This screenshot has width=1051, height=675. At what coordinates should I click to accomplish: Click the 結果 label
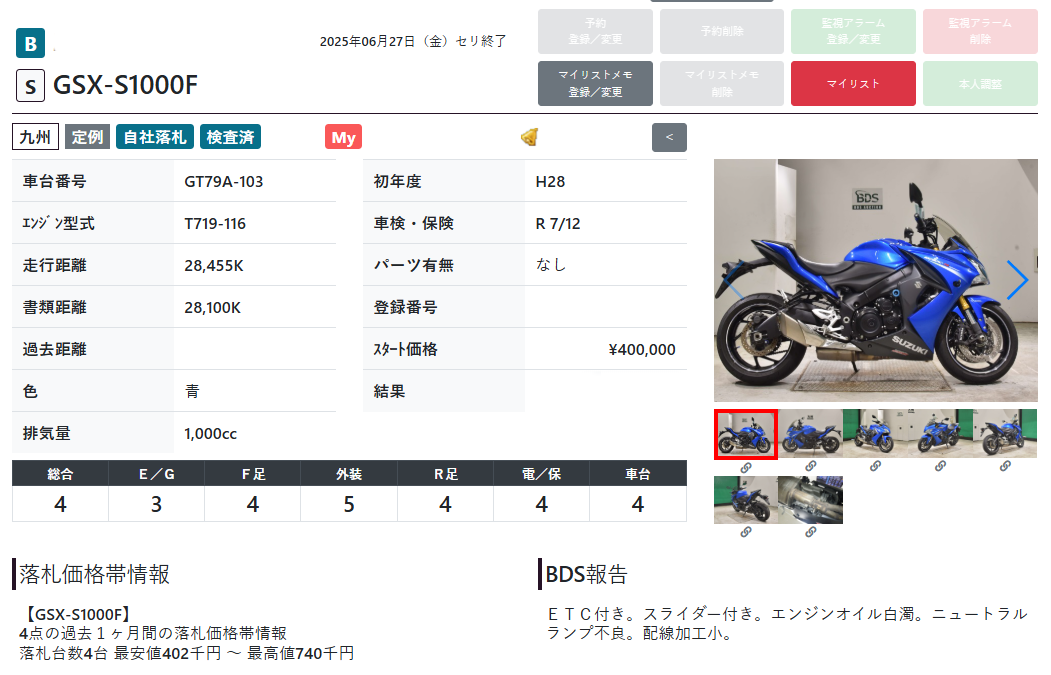(x=389, y=391)
